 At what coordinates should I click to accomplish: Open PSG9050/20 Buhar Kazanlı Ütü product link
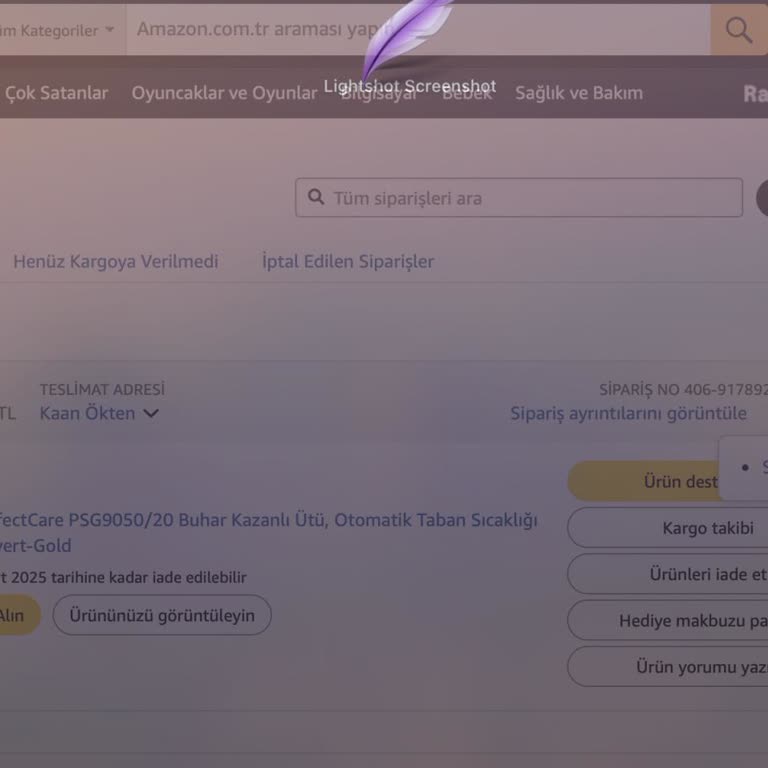pyautogui.click(x=268, y=532)
